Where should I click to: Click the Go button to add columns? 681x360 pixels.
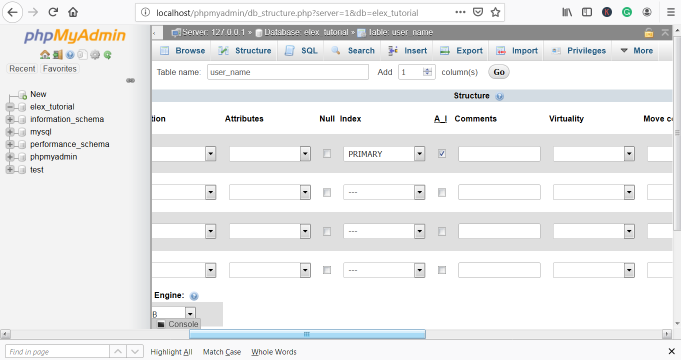[x=499, y=72]
